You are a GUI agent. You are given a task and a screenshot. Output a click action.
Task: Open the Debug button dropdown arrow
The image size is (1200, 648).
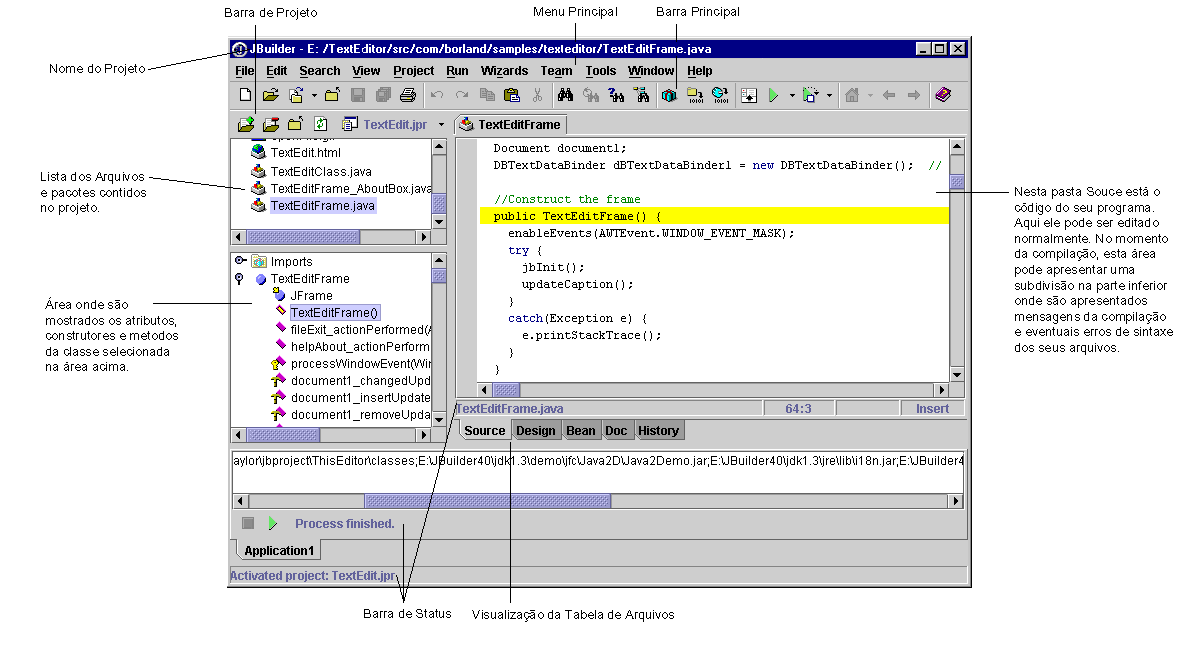click(829, 96)
